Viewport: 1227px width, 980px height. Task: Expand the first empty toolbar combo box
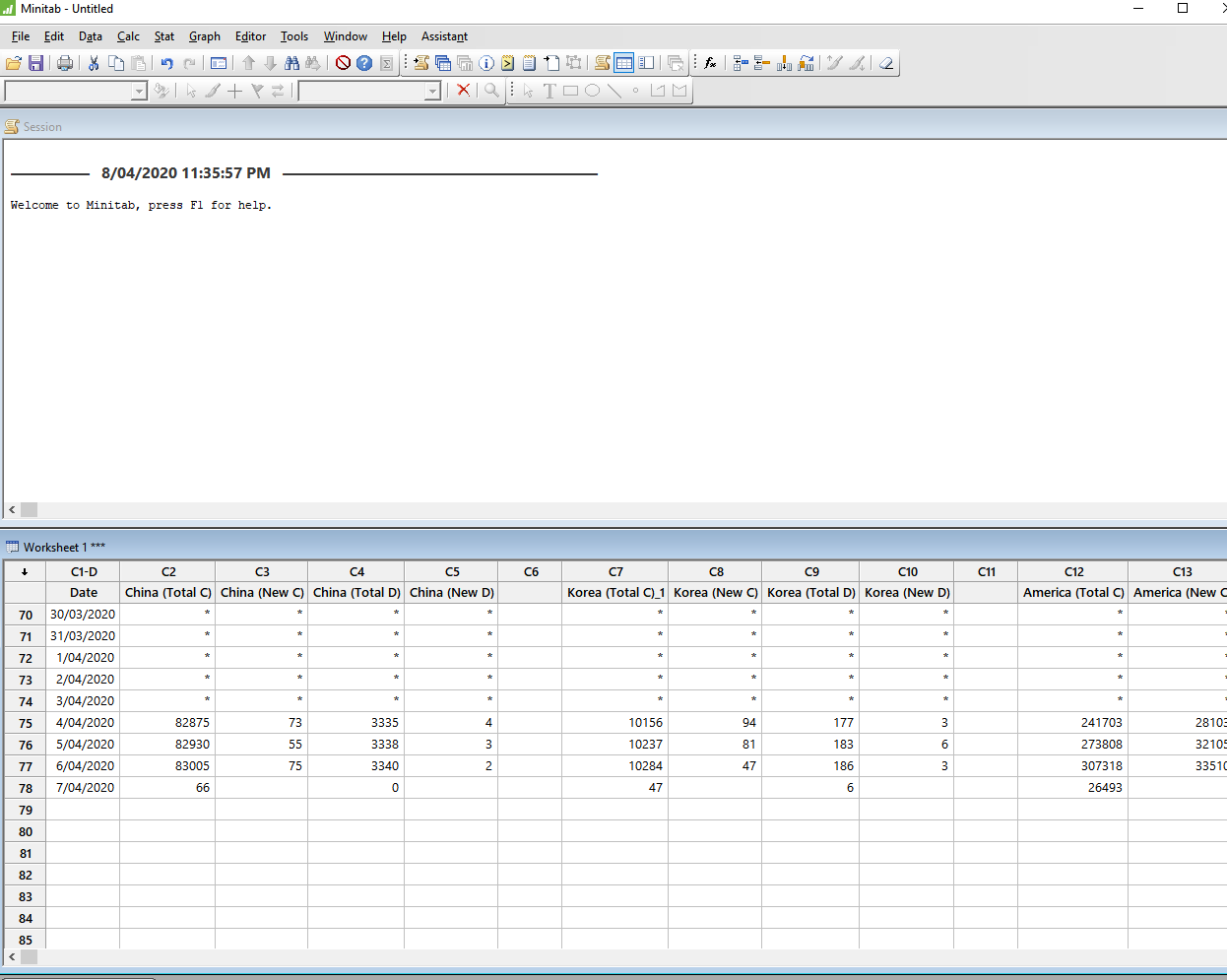point(139,92)
